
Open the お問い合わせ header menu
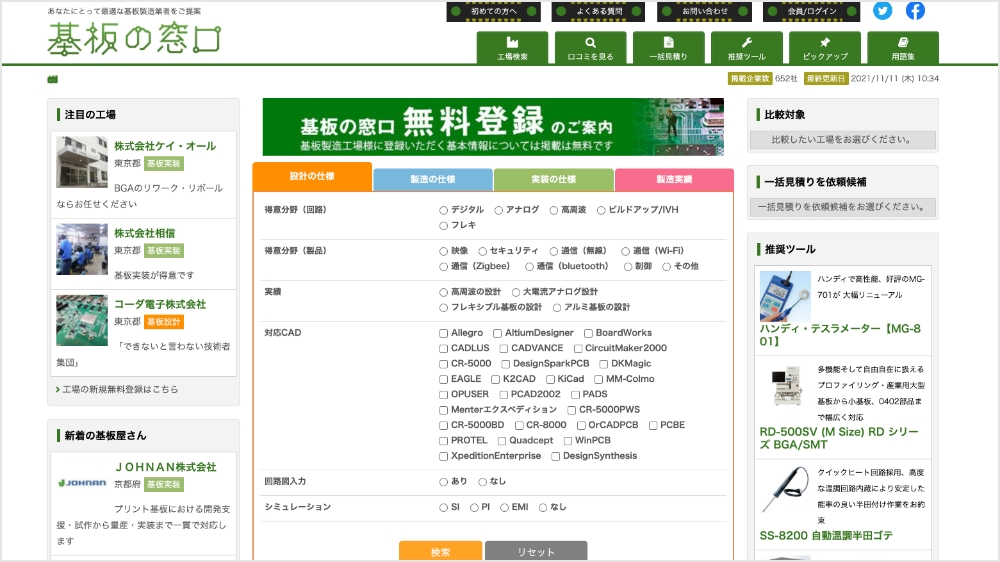tap(704, 11)
